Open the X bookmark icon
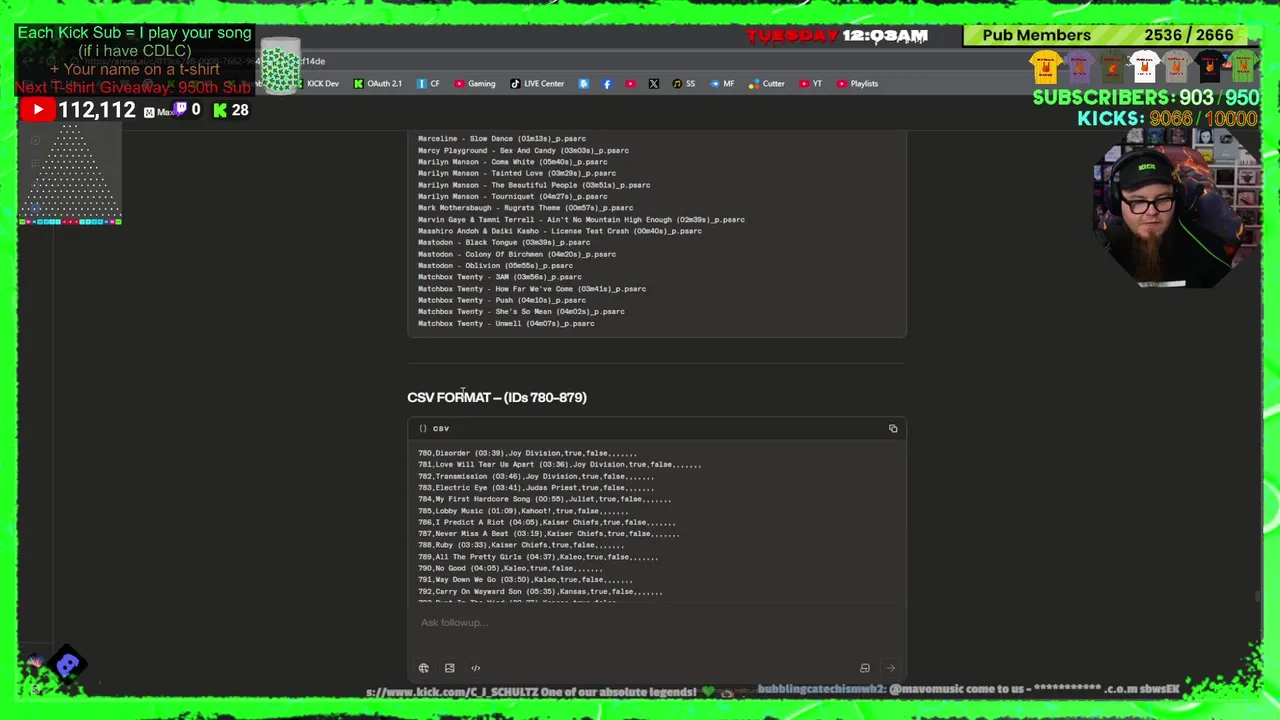This screenshot has height=720, width=1280. click(654, 84)
